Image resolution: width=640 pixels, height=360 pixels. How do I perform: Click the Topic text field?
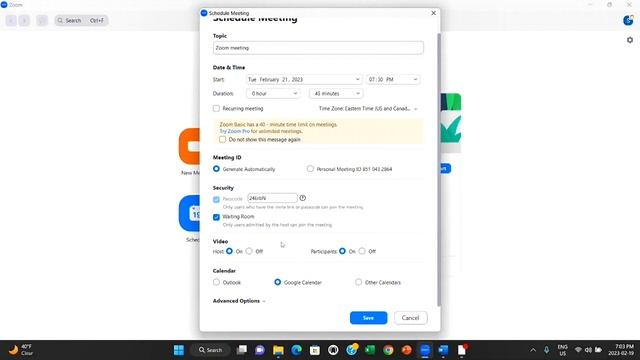coord(318,48)
